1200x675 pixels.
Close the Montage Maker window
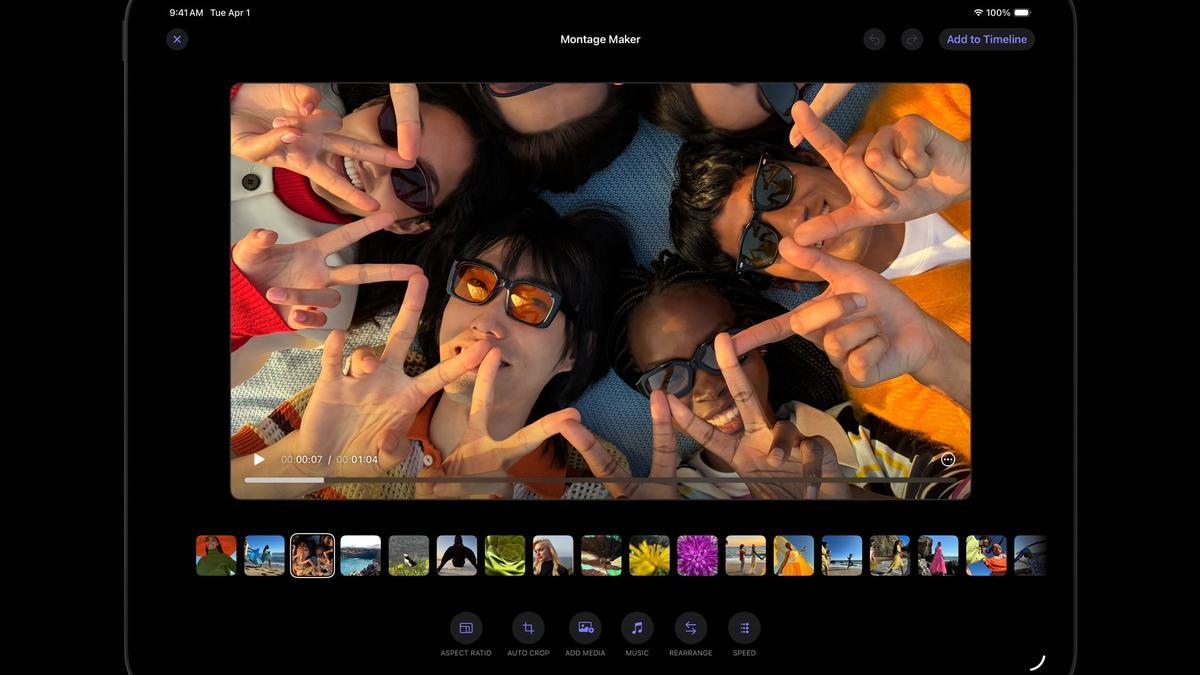coord(177,39)
